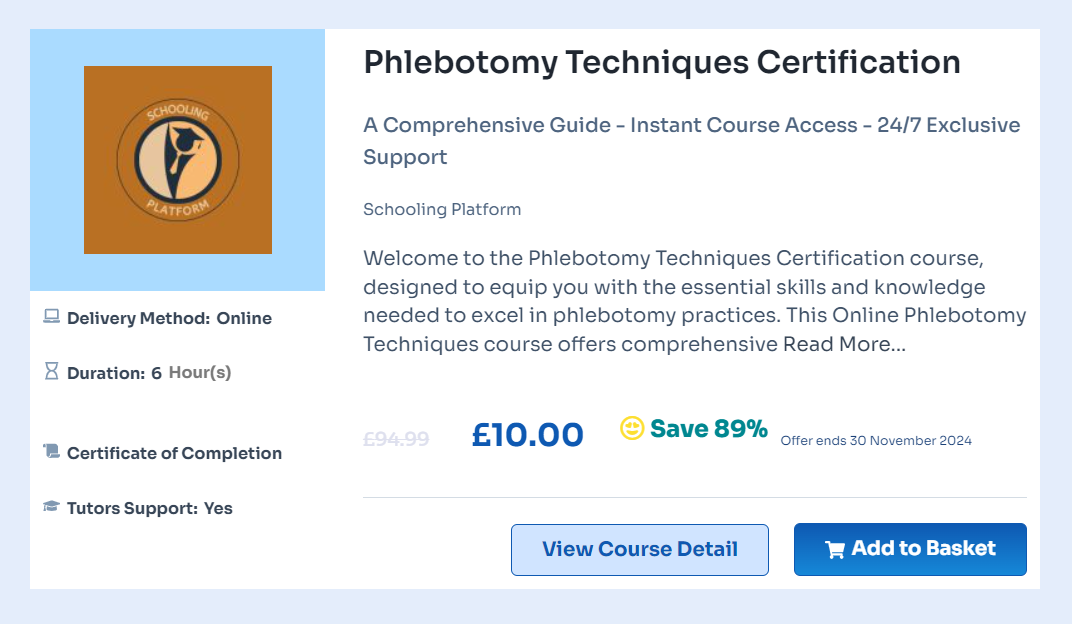This screenshot has height=624, width=1072.
Task: Open Phlebotomy Techniques Certification title link
Action: click(662, 62)
